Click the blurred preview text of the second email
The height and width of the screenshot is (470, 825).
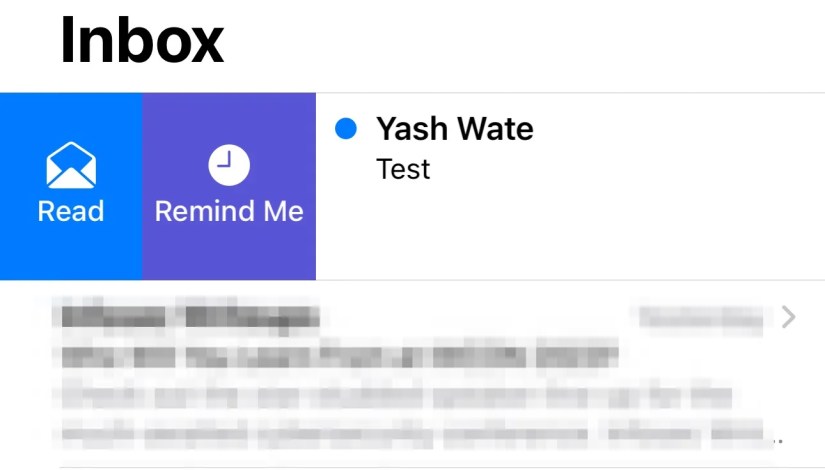click(x=400, y=396)
